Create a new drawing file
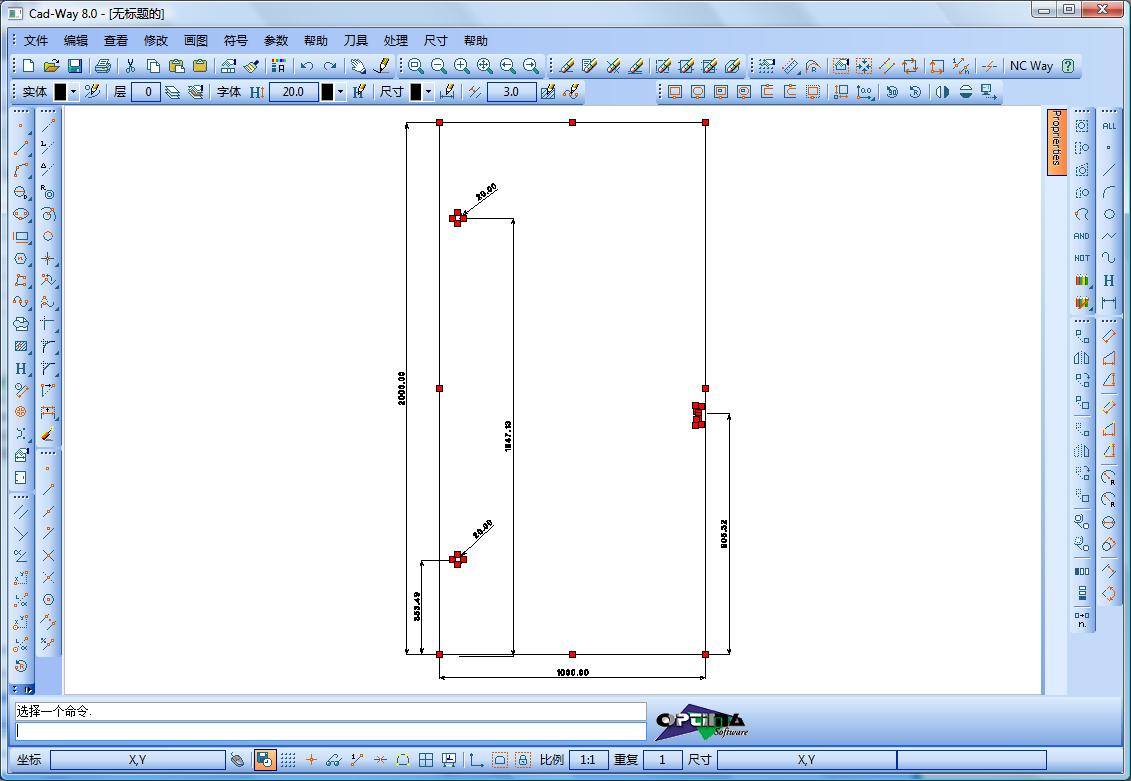Image resolution: width=1131 pixels, height=781 pixels. [29, 66]
